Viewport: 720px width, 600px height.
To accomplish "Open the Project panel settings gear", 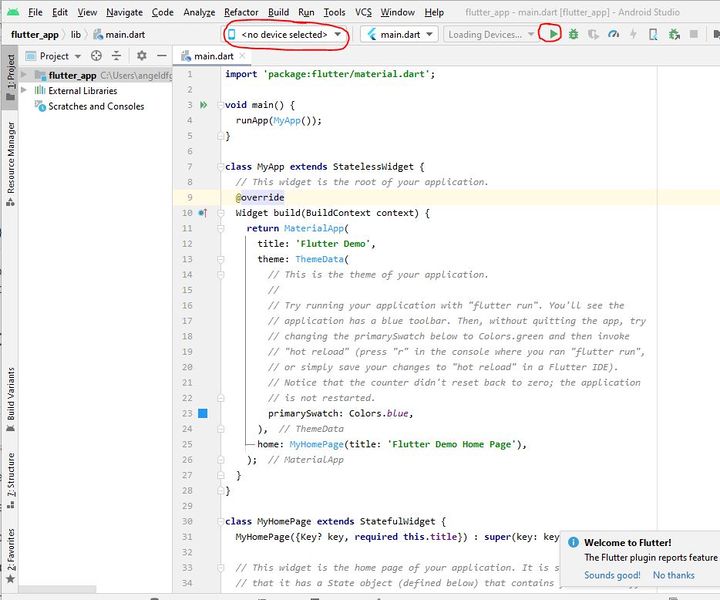I will pos(141,56).
